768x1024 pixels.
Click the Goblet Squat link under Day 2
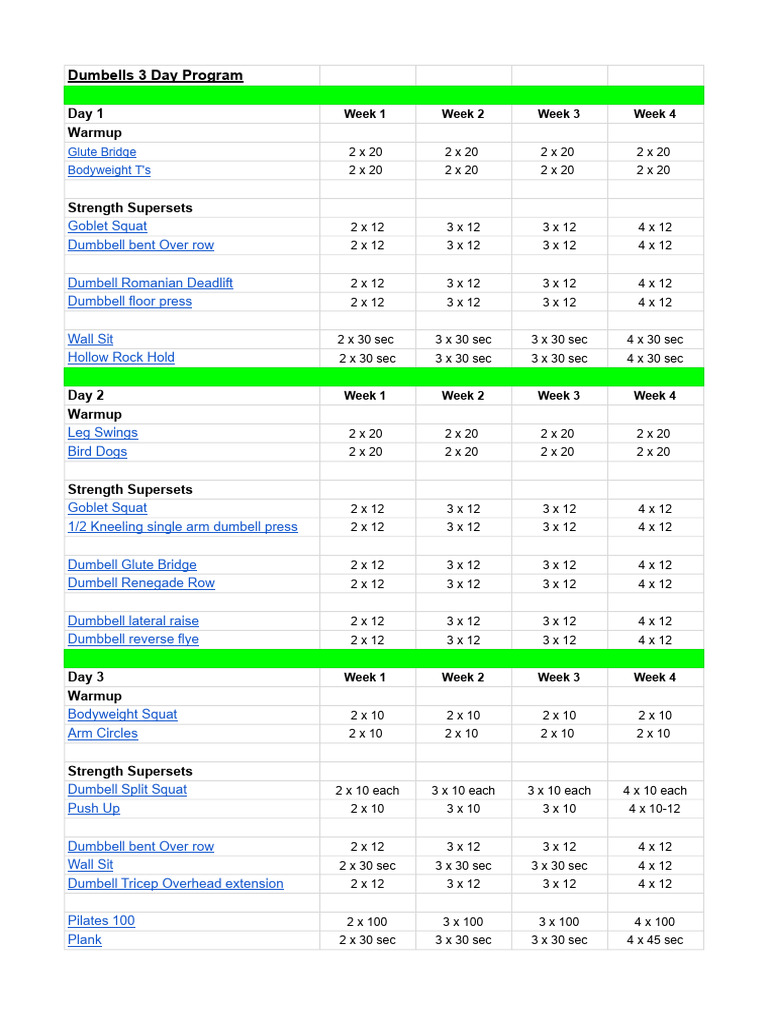107,507
